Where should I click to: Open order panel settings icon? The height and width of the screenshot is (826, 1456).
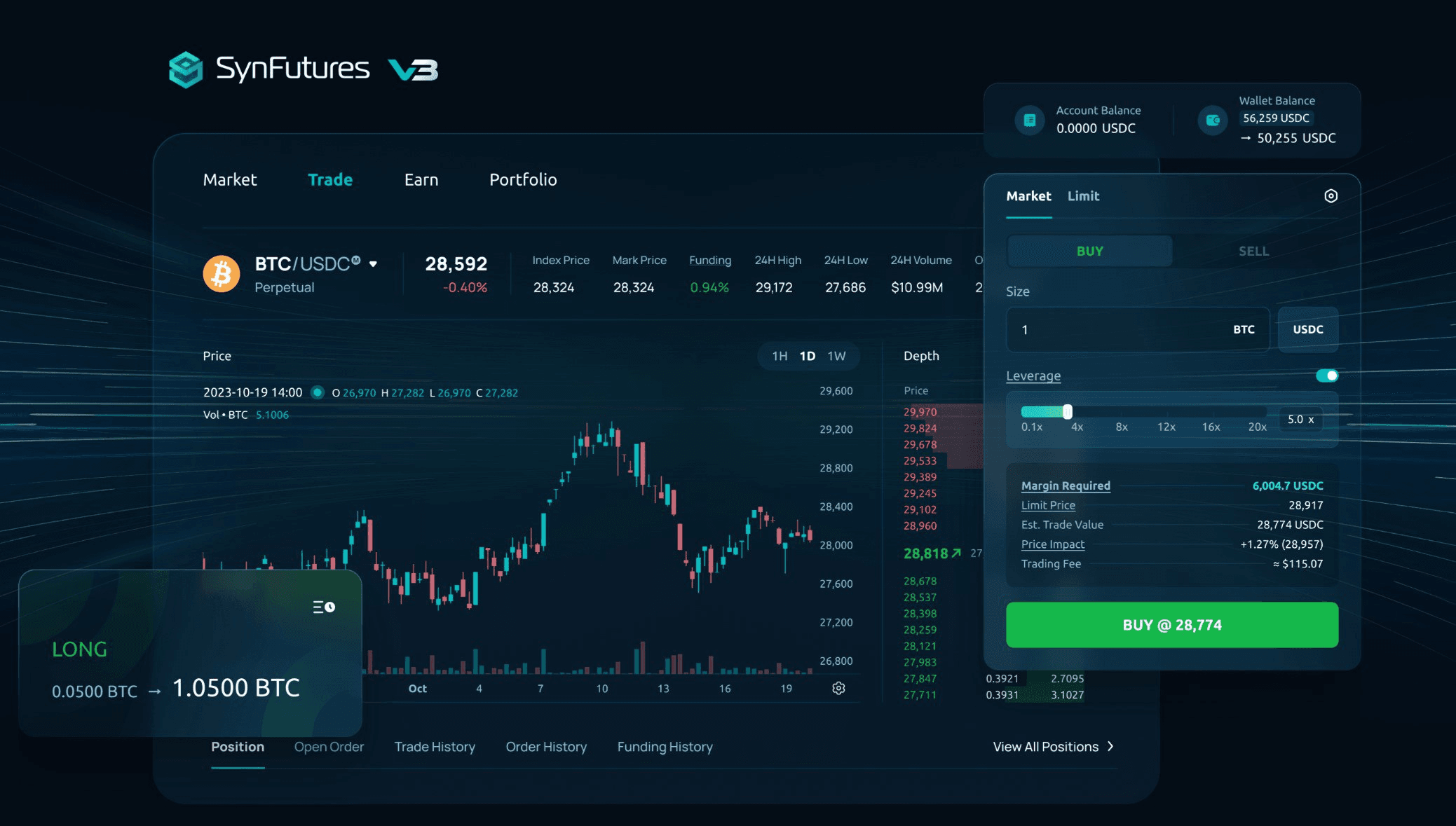coord(1331,196)
